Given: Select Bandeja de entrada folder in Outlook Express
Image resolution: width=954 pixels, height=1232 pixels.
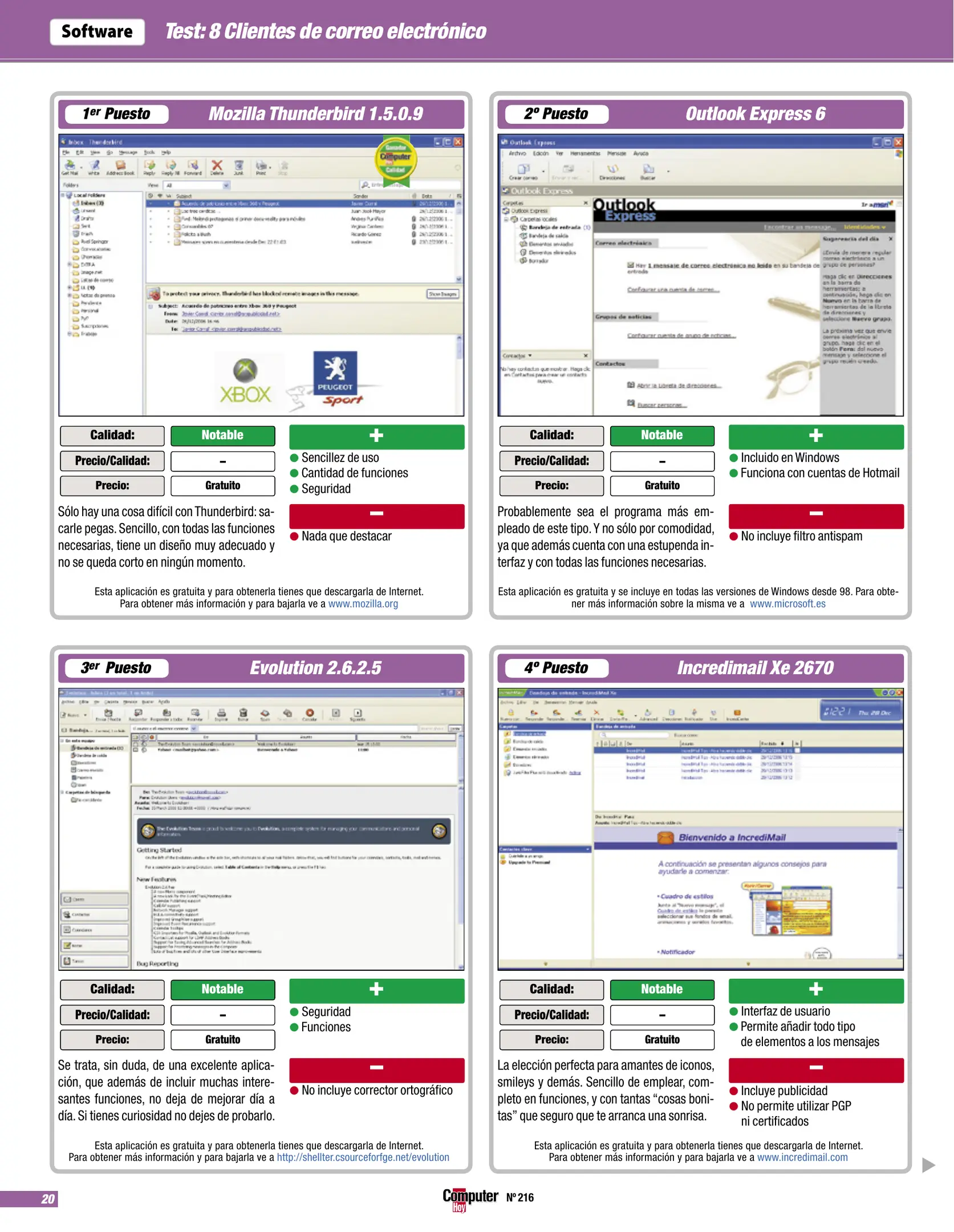Looking at the screenshot, I should (554, 227).
